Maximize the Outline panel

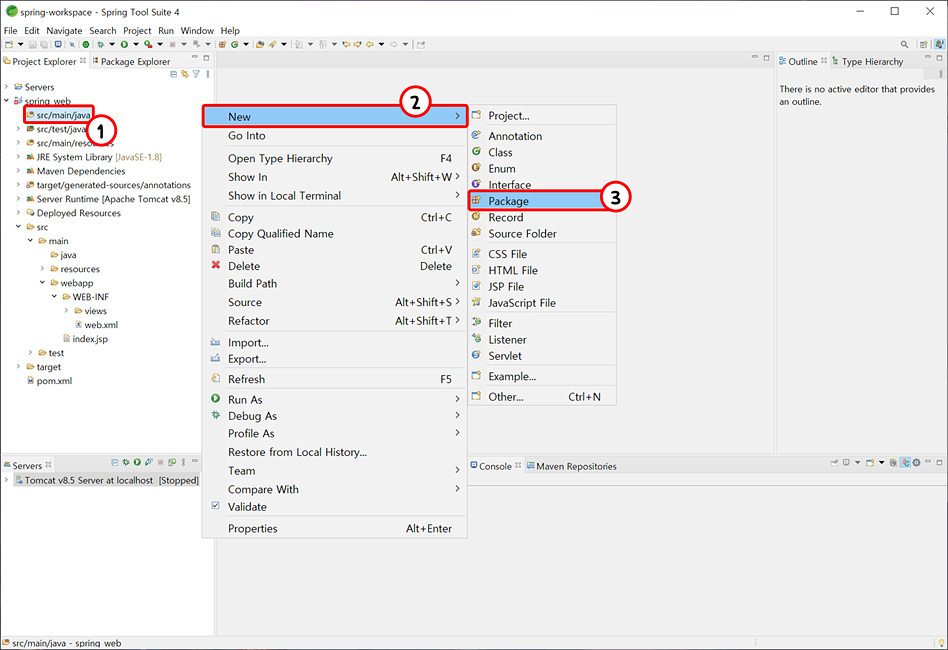pyautogui.click(x=939, y=58)
